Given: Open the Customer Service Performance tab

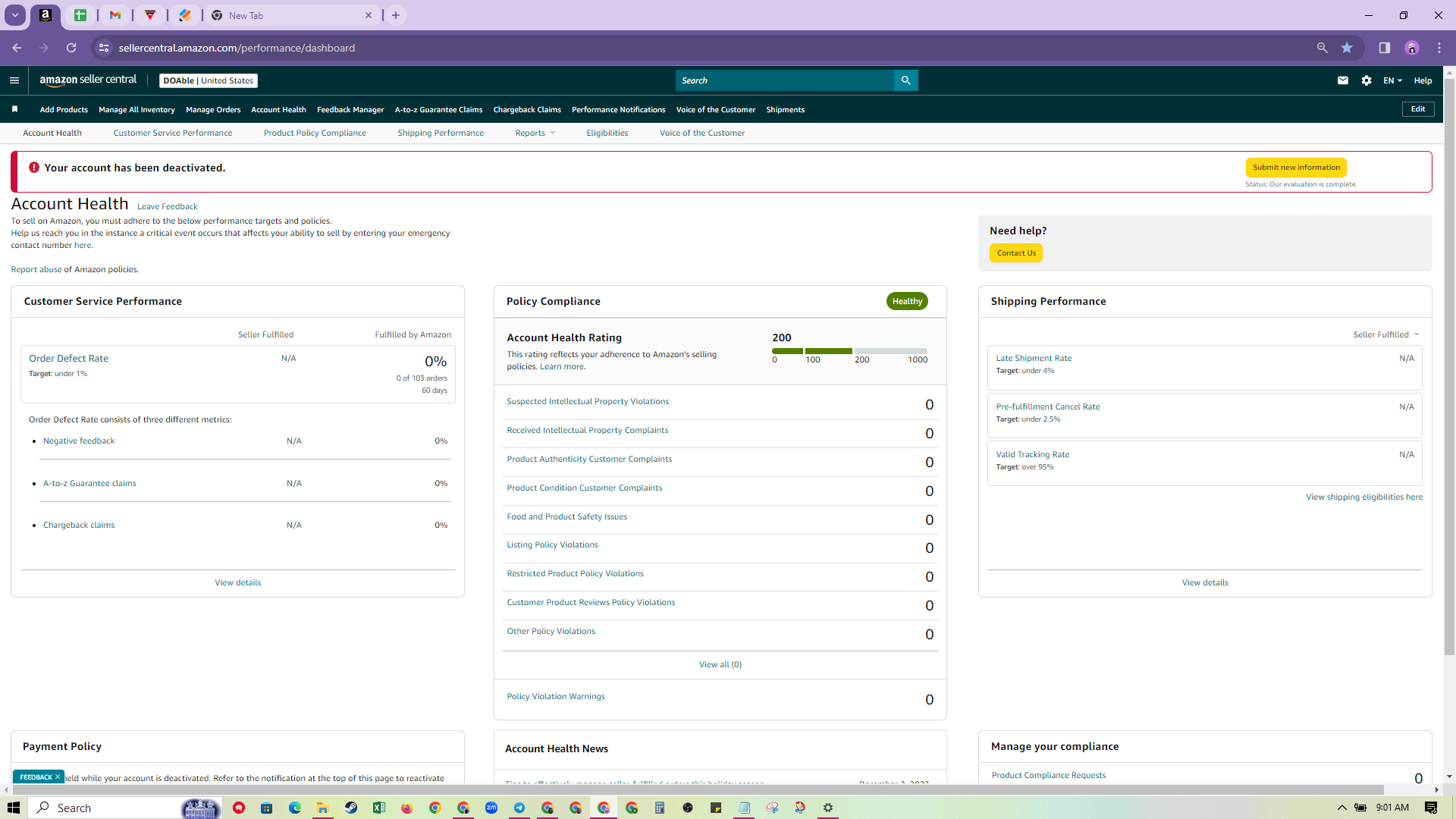Looking at the screenshot, I should 173,133.
